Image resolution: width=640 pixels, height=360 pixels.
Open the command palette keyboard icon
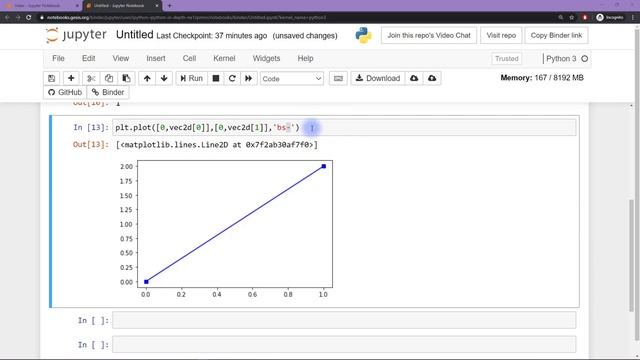coord(338,78)
